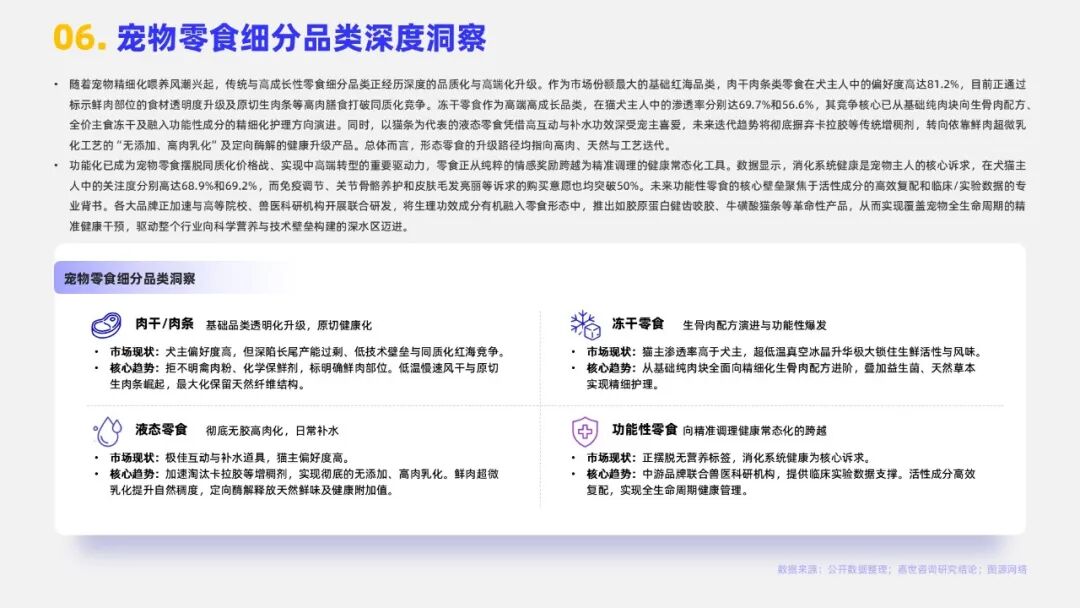Click the 数据来源 footnote at bottom right
This screenshot has width=1080, height=608.
point(902,569)
